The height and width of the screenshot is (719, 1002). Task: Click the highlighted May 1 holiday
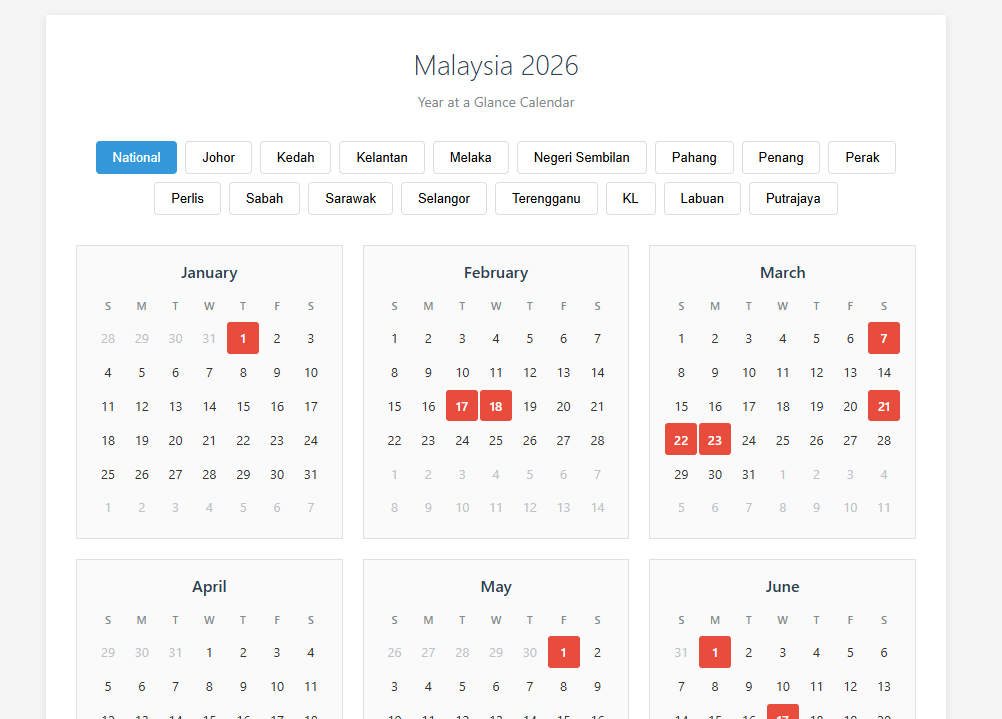pos(563,652)
